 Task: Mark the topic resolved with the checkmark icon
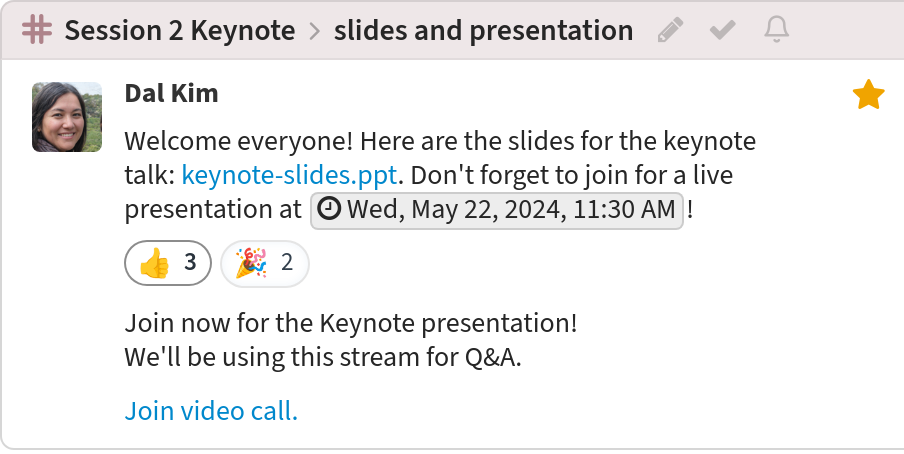(x=722, y=30)
